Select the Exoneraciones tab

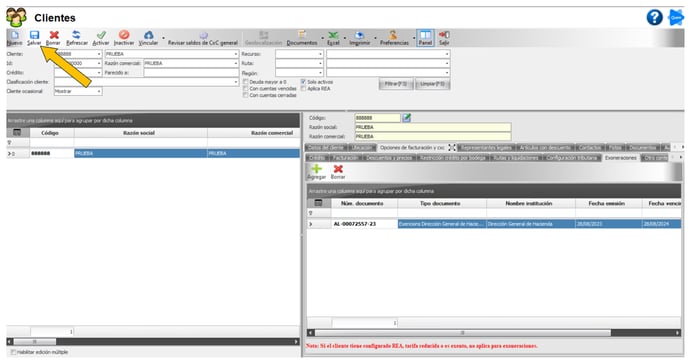(620, 157)
